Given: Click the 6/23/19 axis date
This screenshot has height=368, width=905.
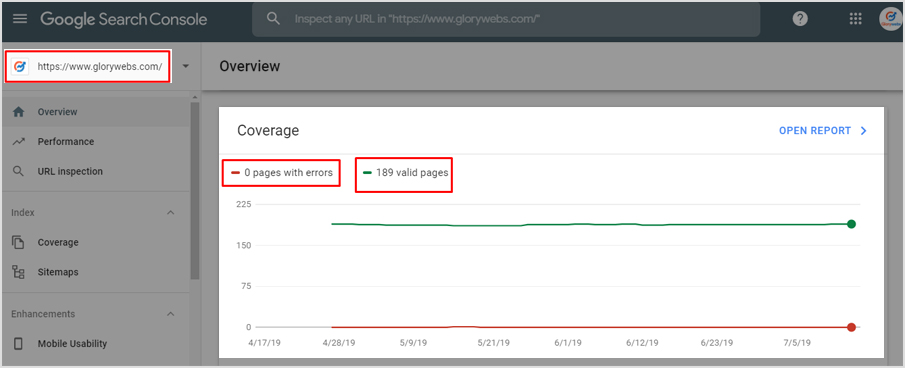Looking at the screenshot, I should pyautogui.click(x=717, y=343).
